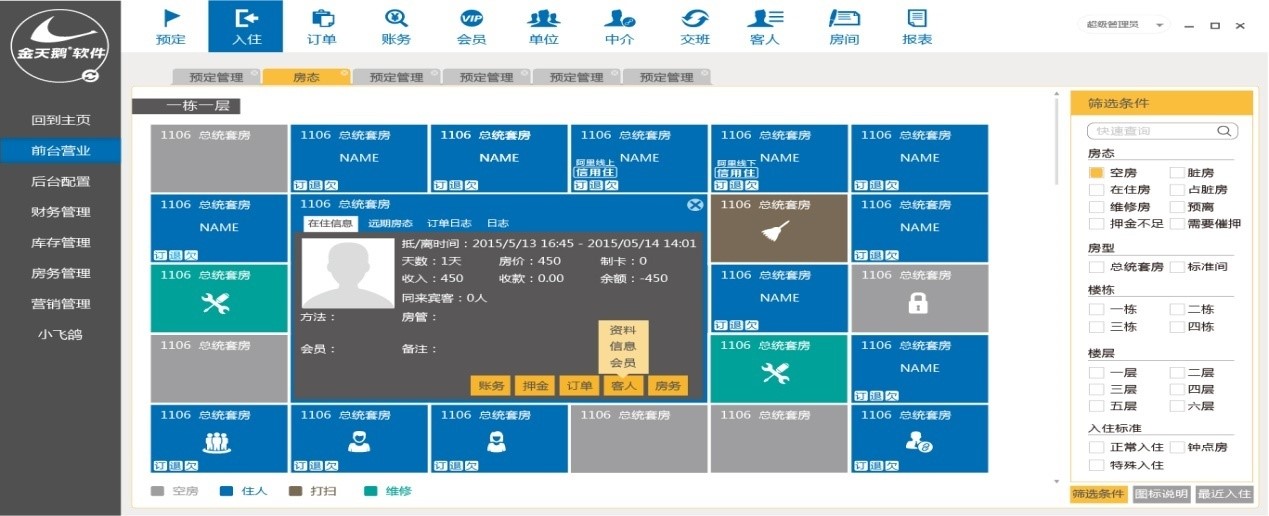The height and width of the screenshot is (516, 1269).
Task: Click the broom icon on cleaning room tile
Action: coord(778,233)
